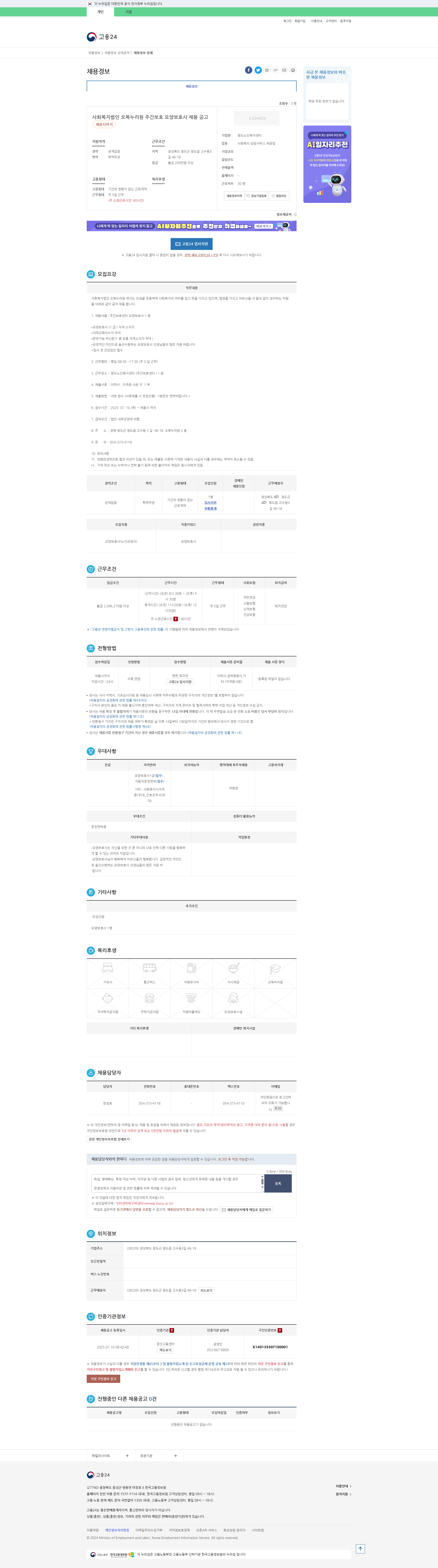438x1568 pixels.
Task: Click the 거짓 구인정보 신고 button
Action: pos(103,1379)
